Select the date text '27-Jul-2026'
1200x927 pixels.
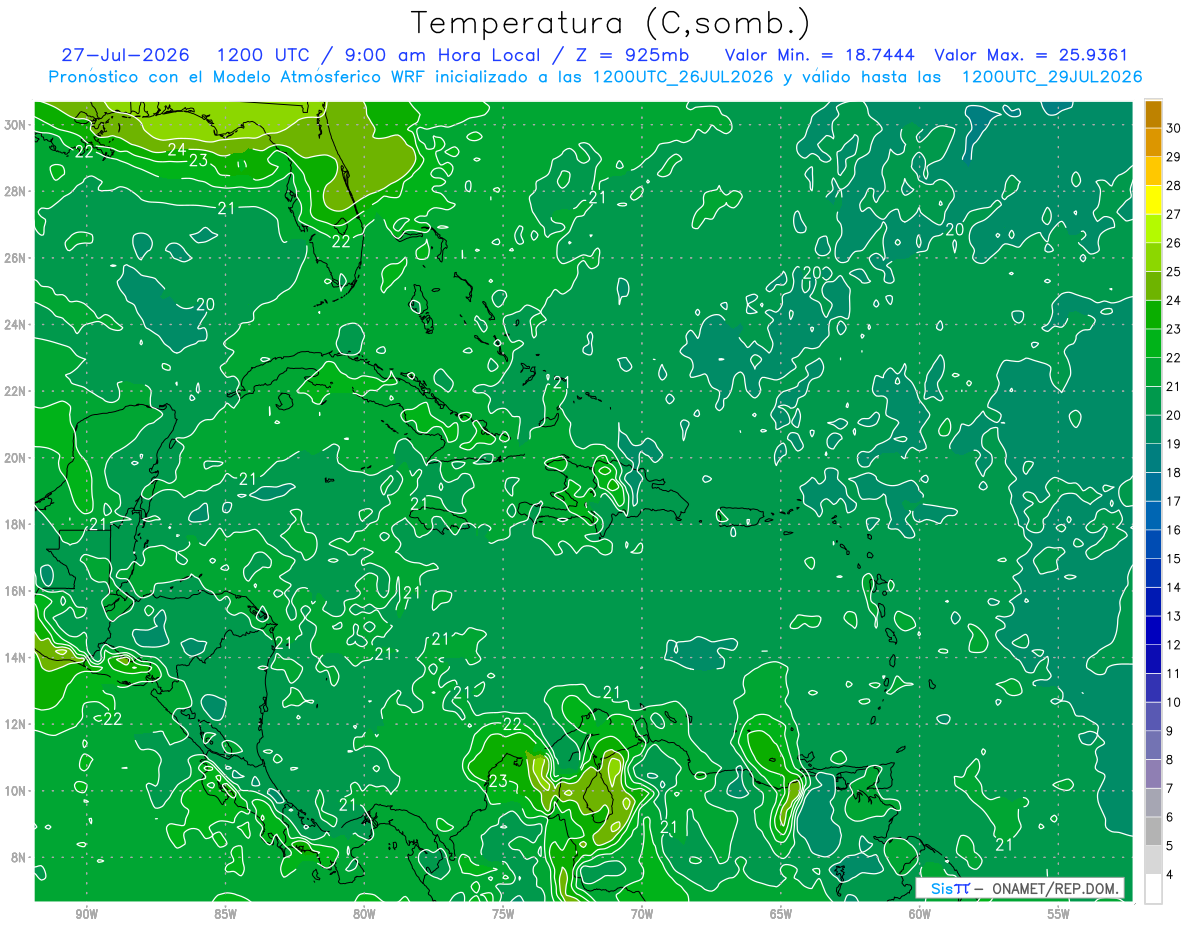click(125, 55)
